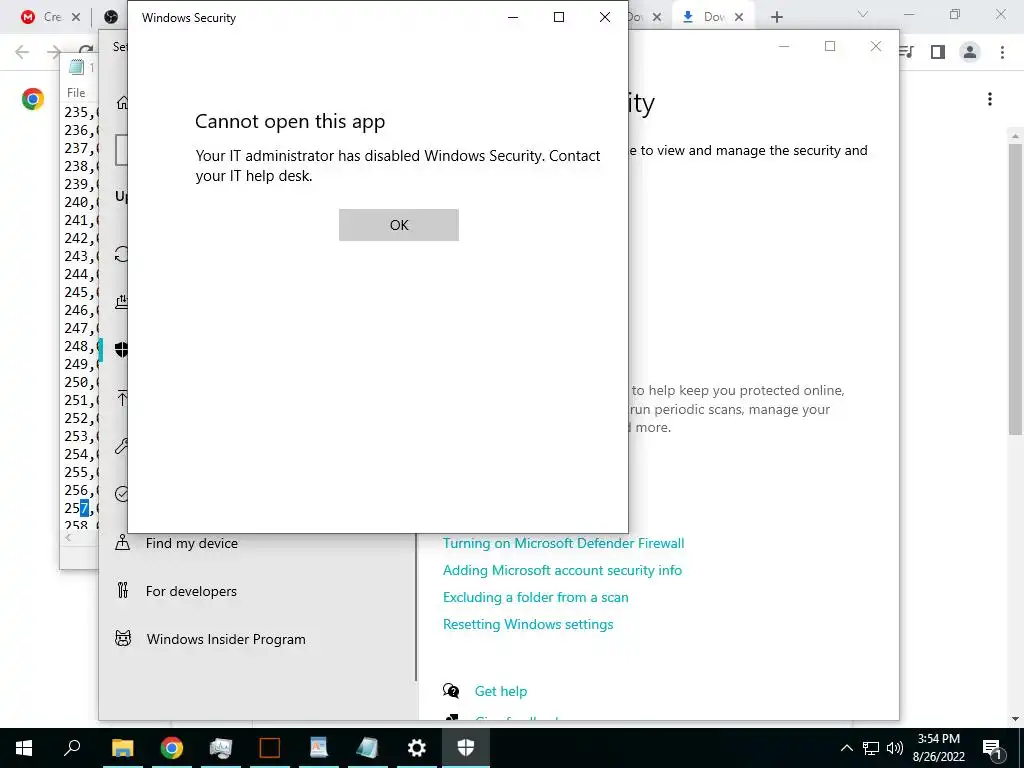Toggle Chrome side panel icon

tap(938, 52)
